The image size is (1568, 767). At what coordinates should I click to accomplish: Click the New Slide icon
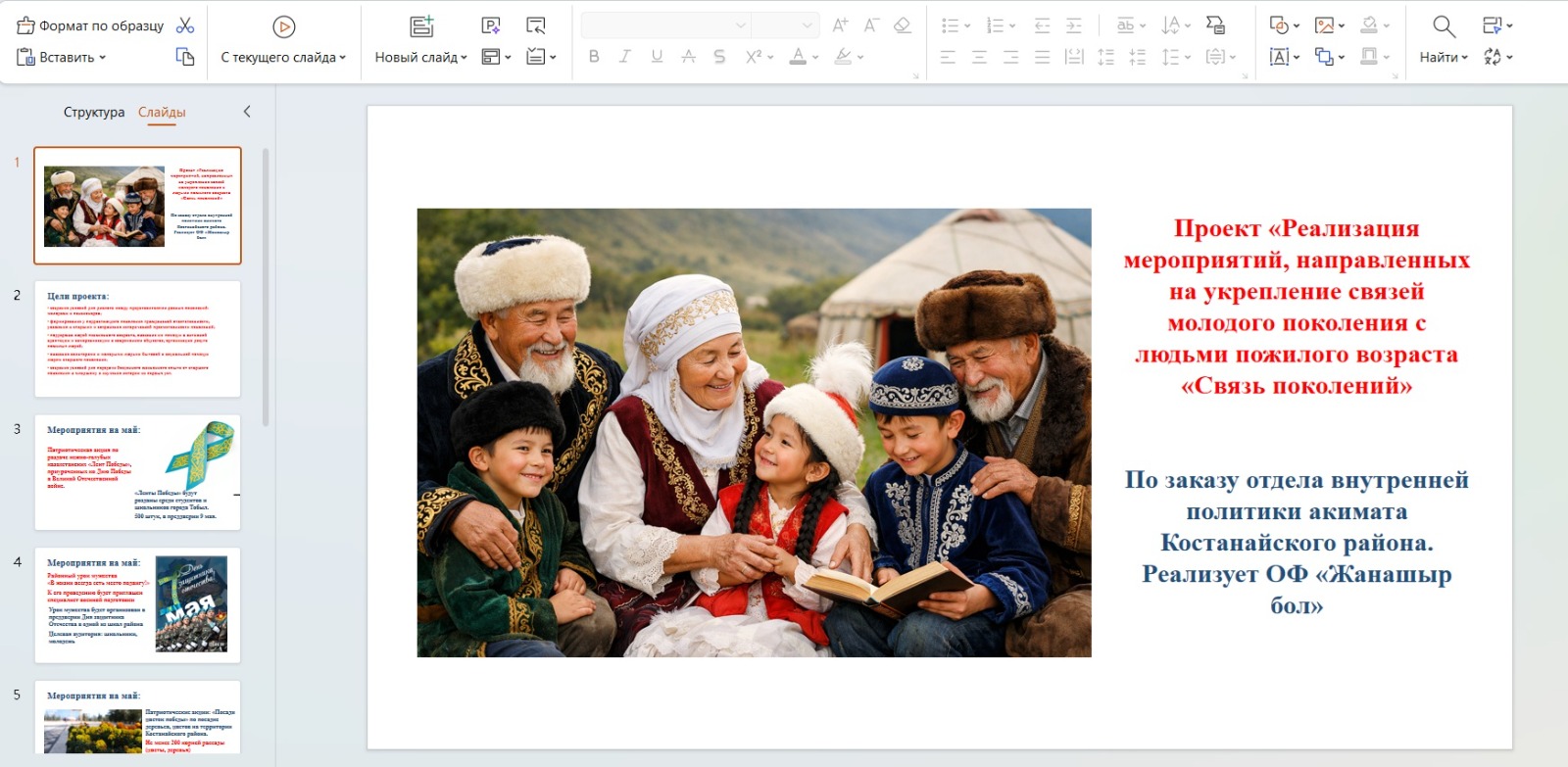[x=421, y=26]
